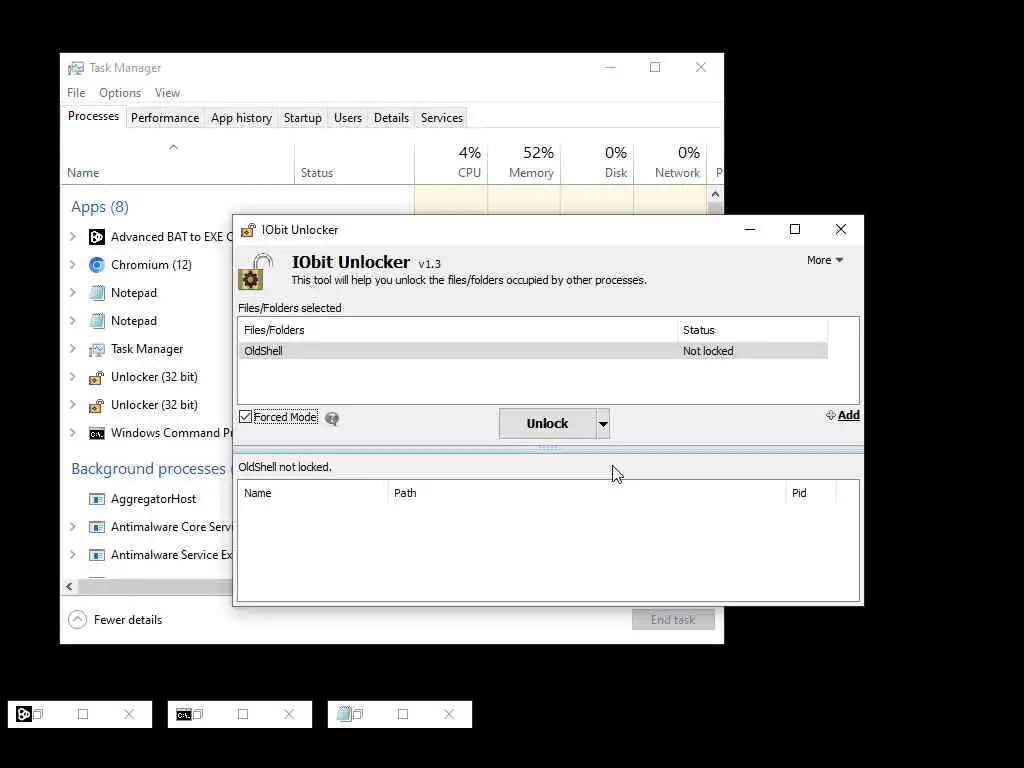Image resolution: width=1024 pixels, height=768 pixels.
Task: Click the IObit Unlocker padlock logo
Action: coord(255,272)
